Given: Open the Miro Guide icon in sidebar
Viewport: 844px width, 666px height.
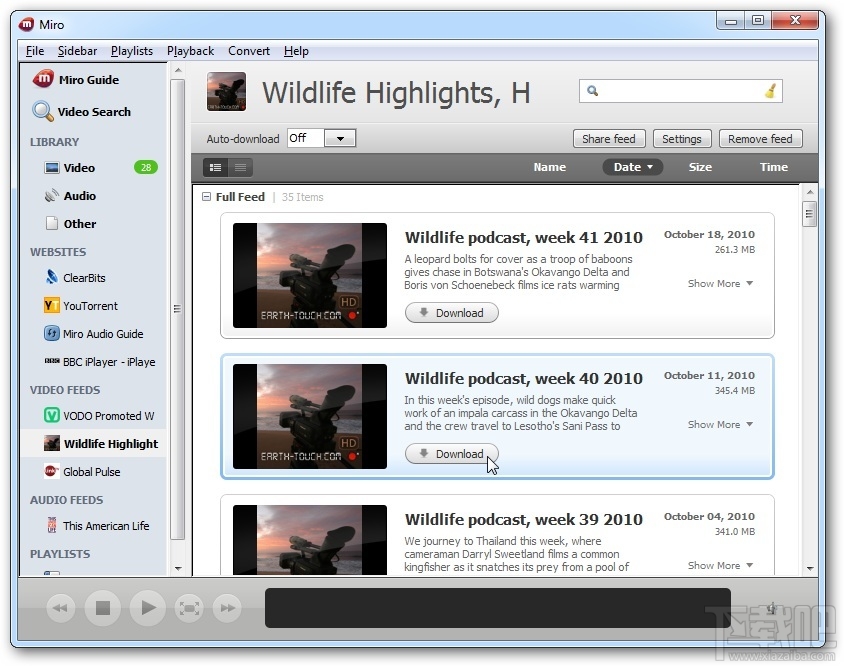Looking at the screenshot, I should click(x=43, y=79).
